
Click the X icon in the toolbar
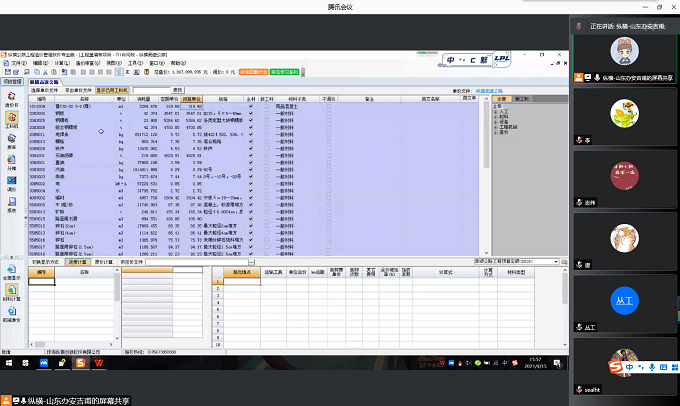[x=128, y=72]
